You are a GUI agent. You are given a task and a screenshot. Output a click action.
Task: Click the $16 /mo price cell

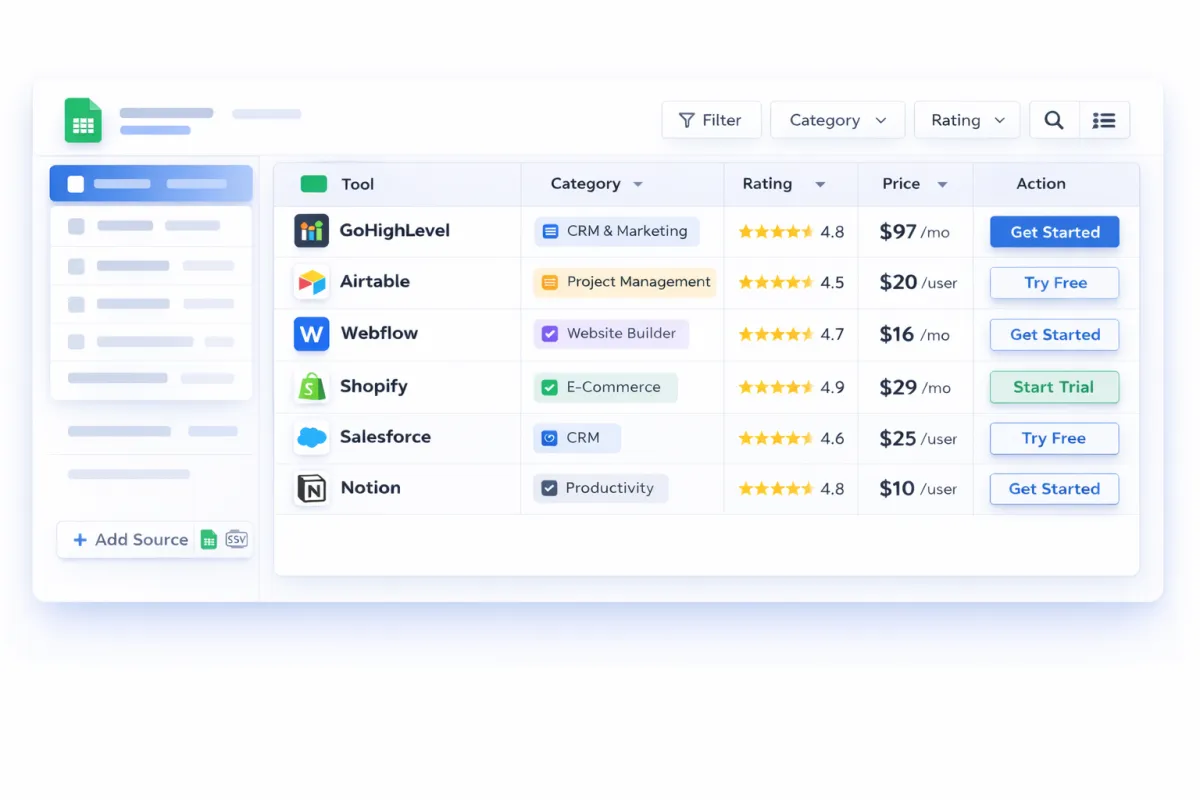click(x=914, y=335)
